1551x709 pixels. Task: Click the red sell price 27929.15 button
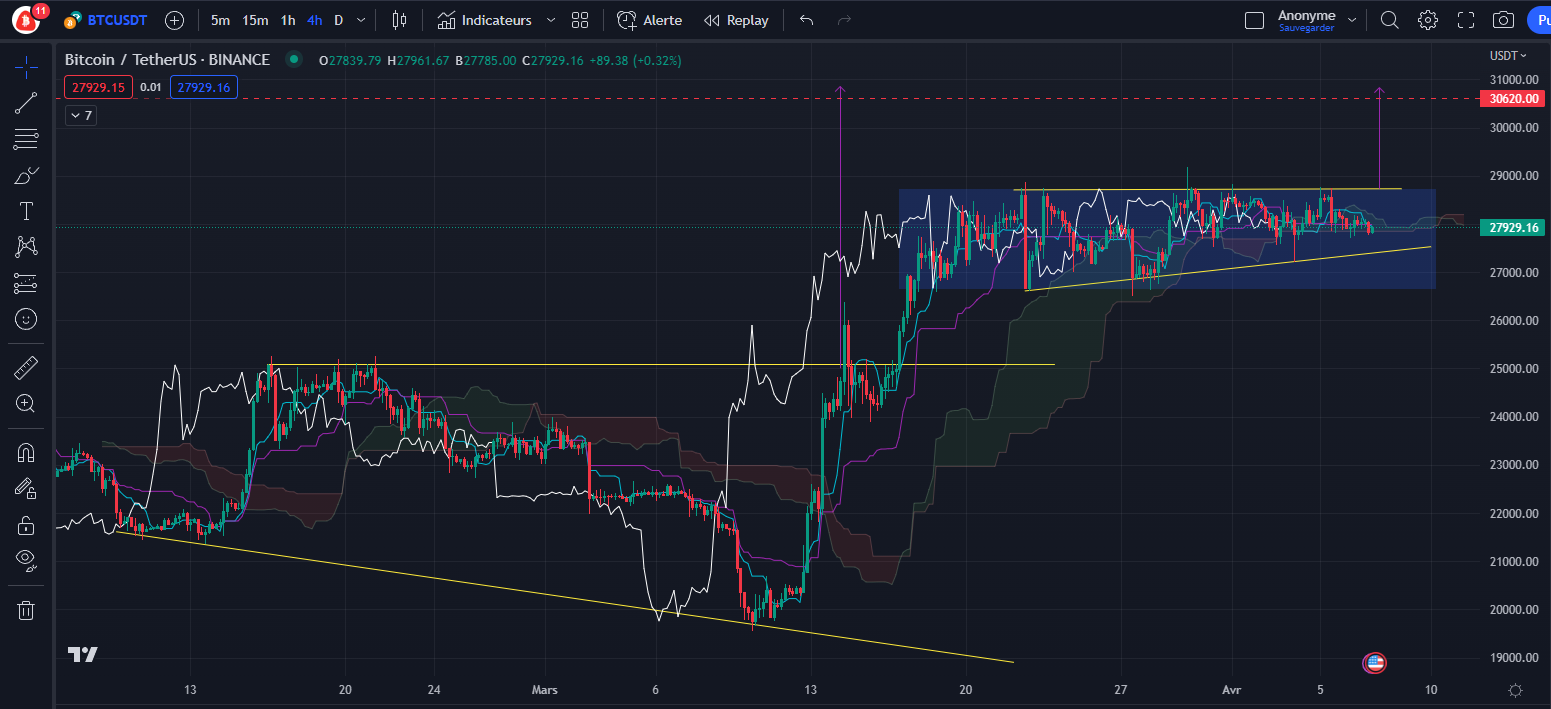[97, 87]
